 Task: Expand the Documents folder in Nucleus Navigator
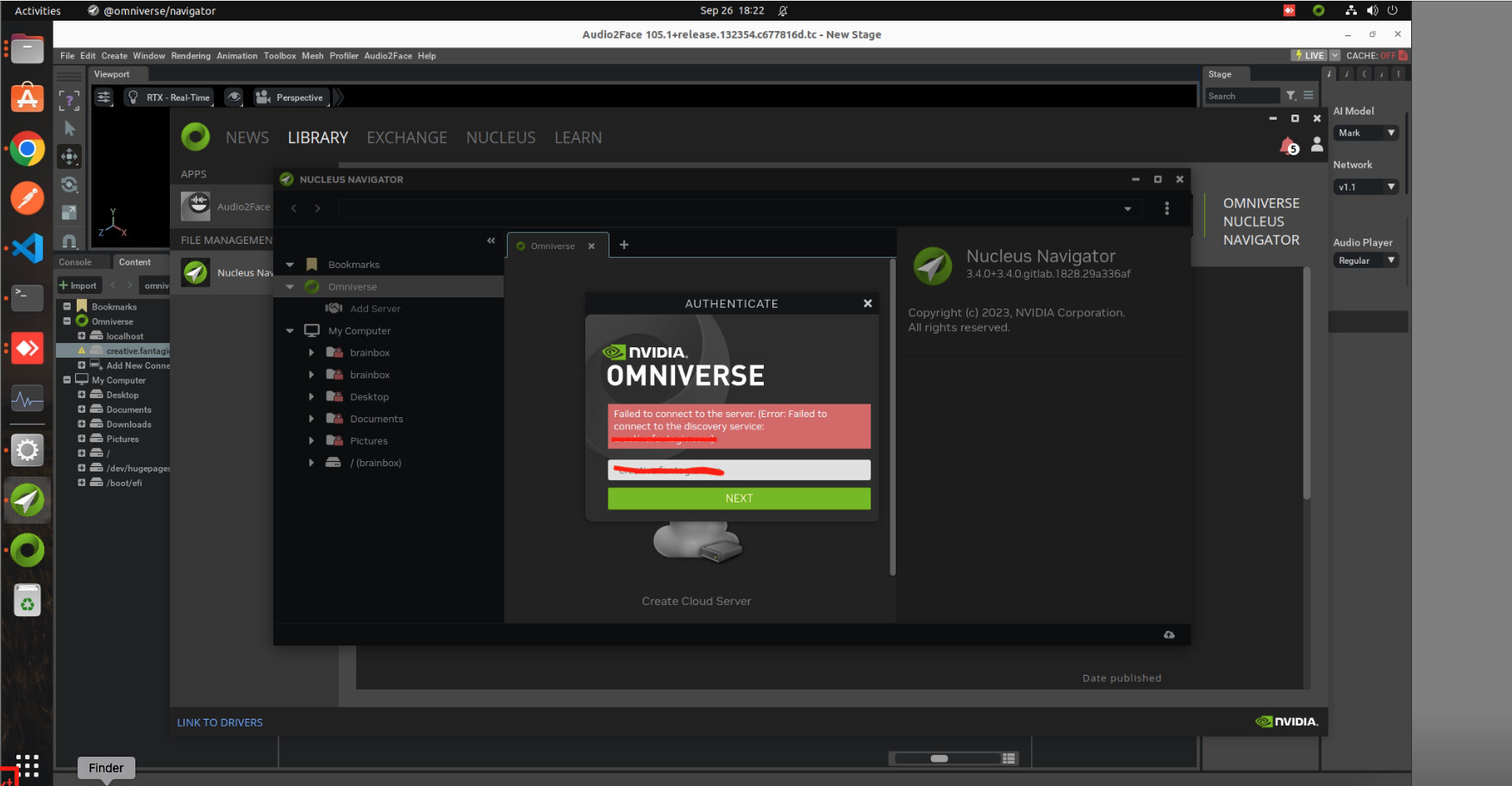(312, 418)
